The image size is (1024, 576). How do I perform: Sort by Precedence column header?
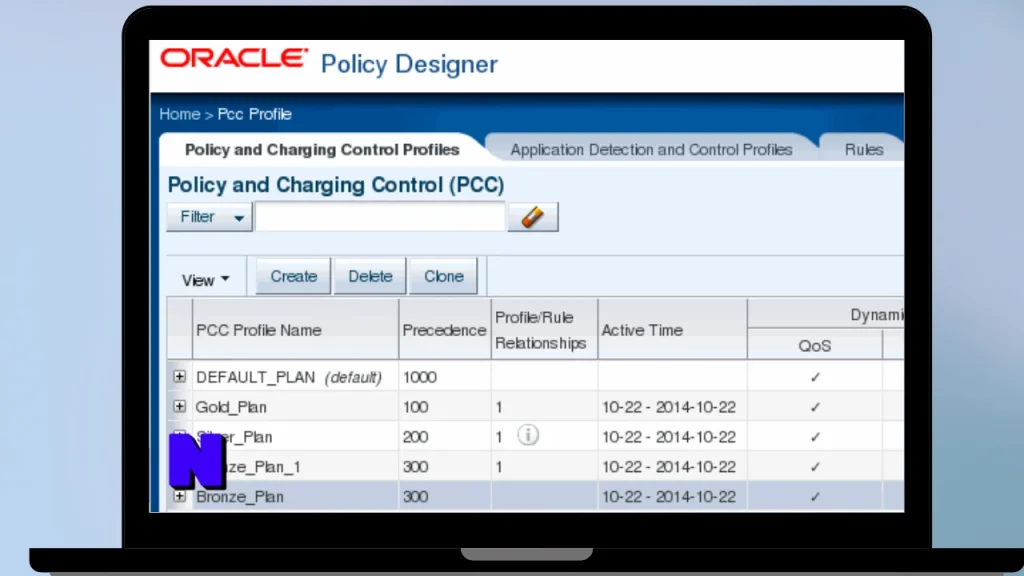coord(445,330)
